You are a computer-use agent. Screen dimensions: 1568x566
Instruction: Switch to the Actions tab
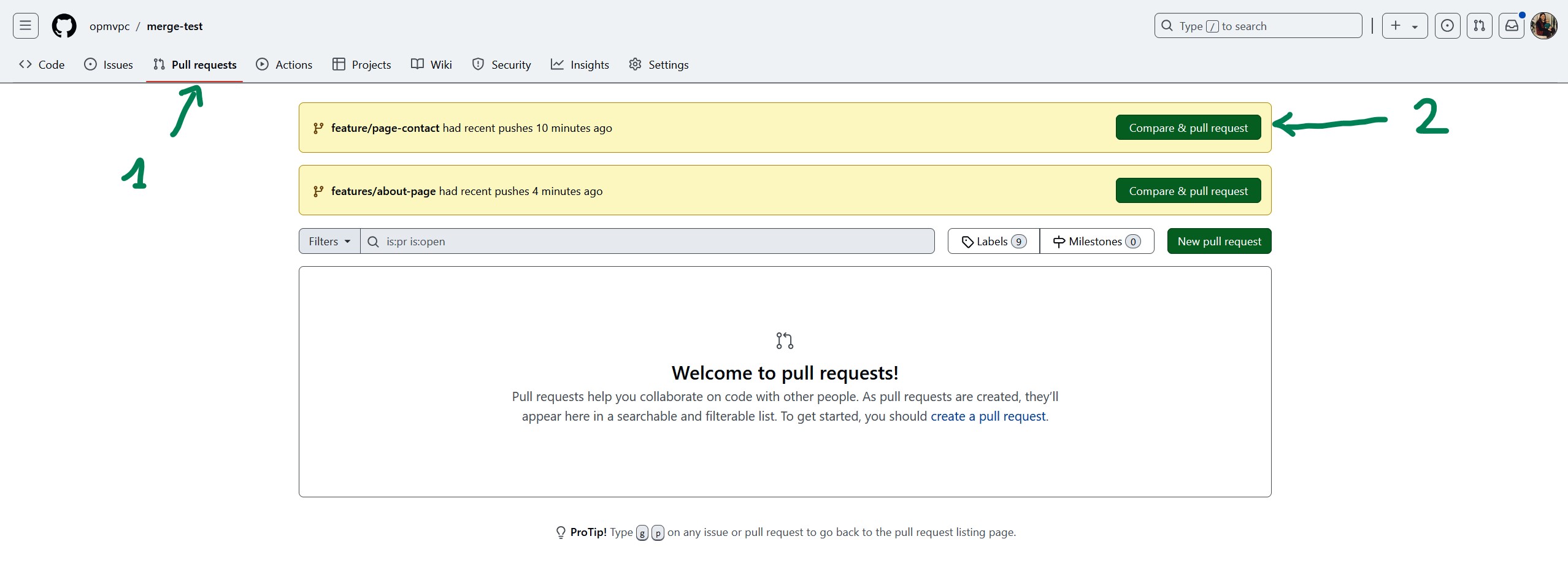pos(284,64)
